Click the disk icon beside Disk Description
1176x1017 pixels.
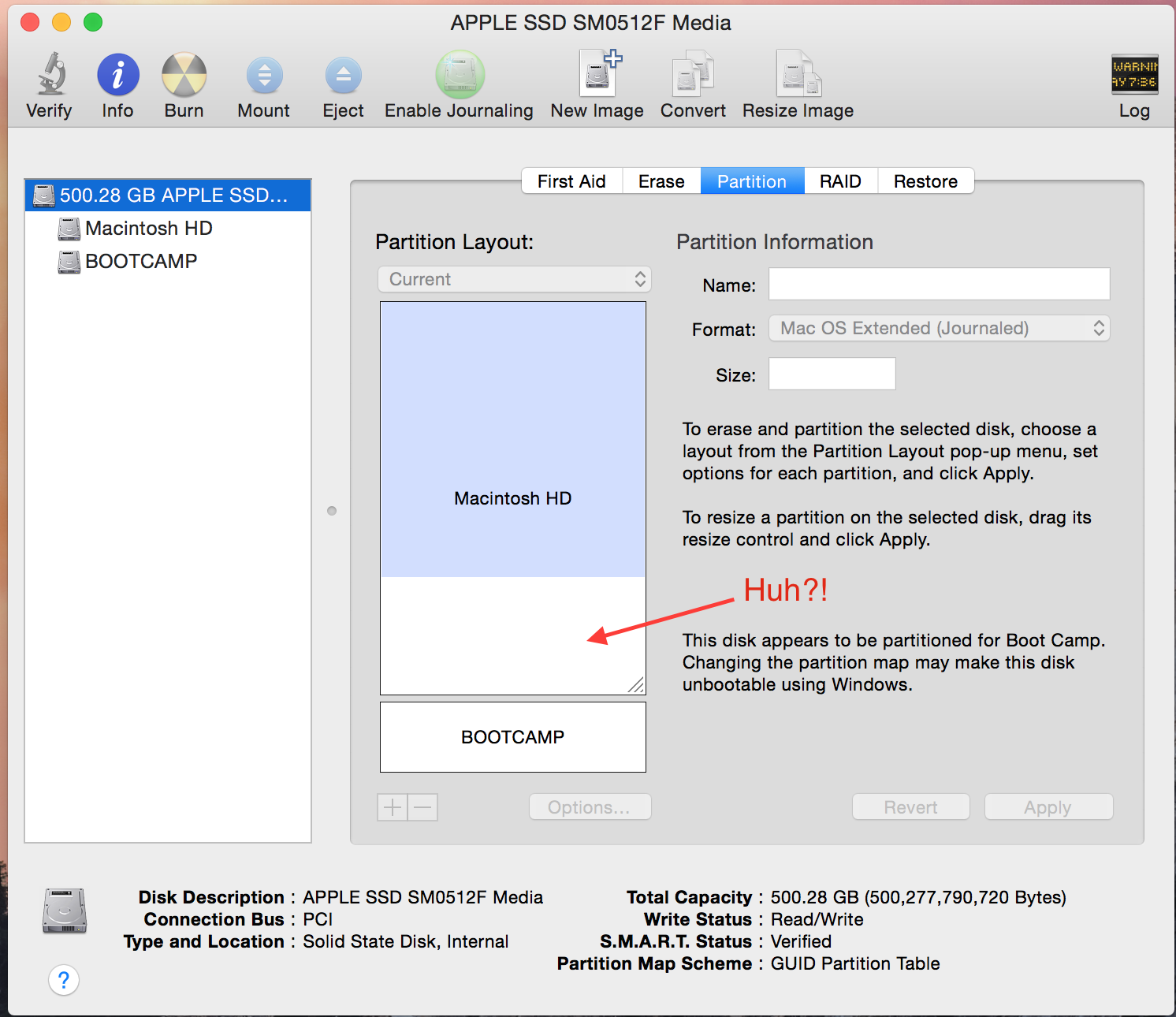[x=65, y=911]
